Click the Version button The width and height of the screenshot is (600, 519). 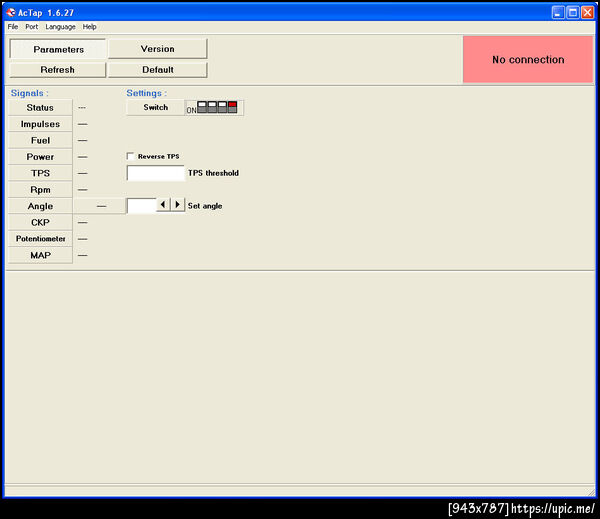(x=158, y=49)
